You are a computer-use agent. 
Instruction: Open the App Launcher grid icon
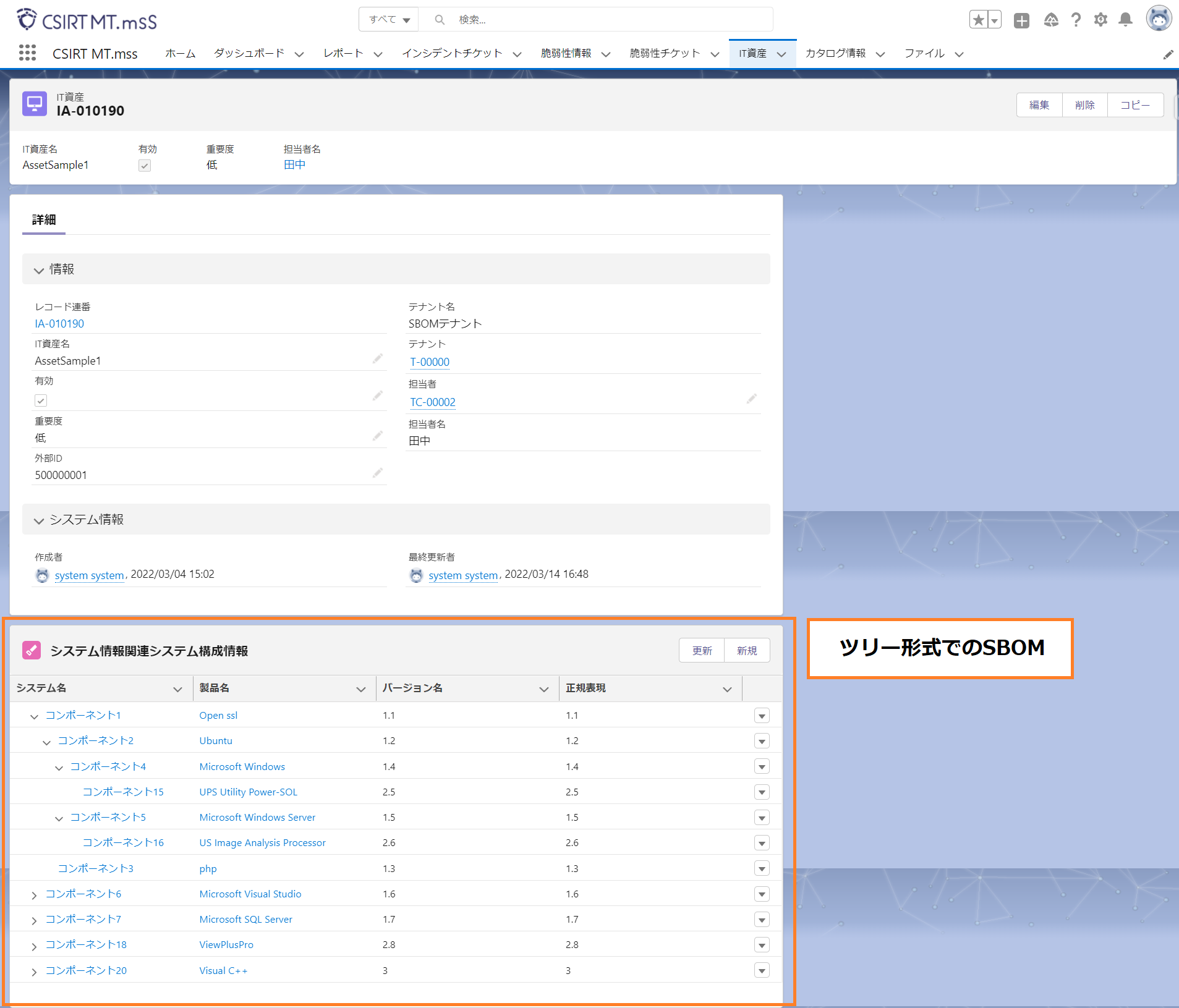click(27, 53)
